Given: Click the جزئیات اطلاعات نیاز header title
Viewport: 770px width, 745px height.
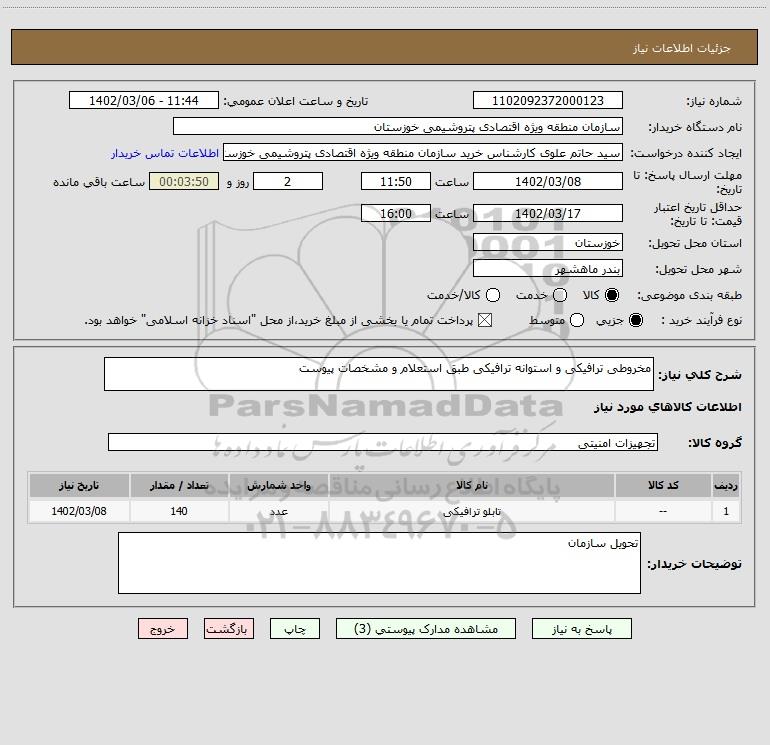Looking at the screenshot, I should click(682, 48).
